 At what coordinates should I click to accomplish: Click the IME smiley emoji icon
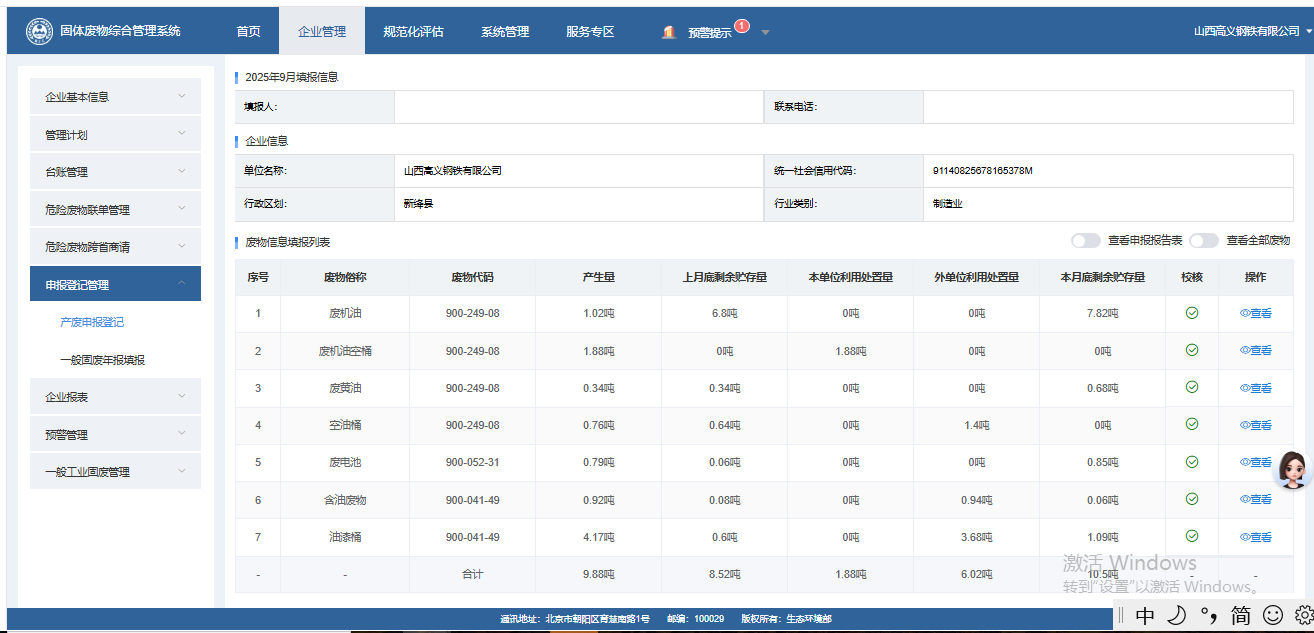(x=1273, y=614)
